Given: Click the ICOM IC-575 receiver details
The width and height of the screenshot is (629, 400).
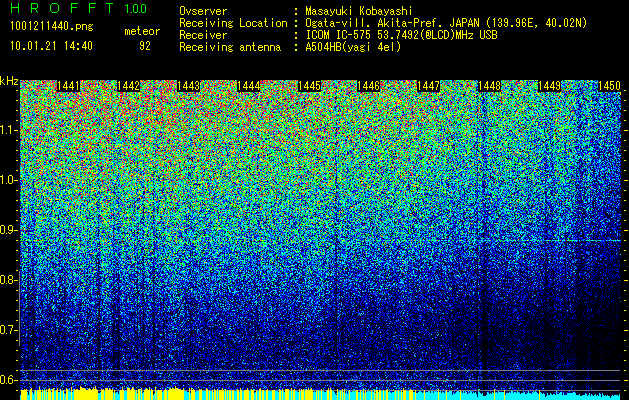Looking at the screenshot, I should click(402, 35).
